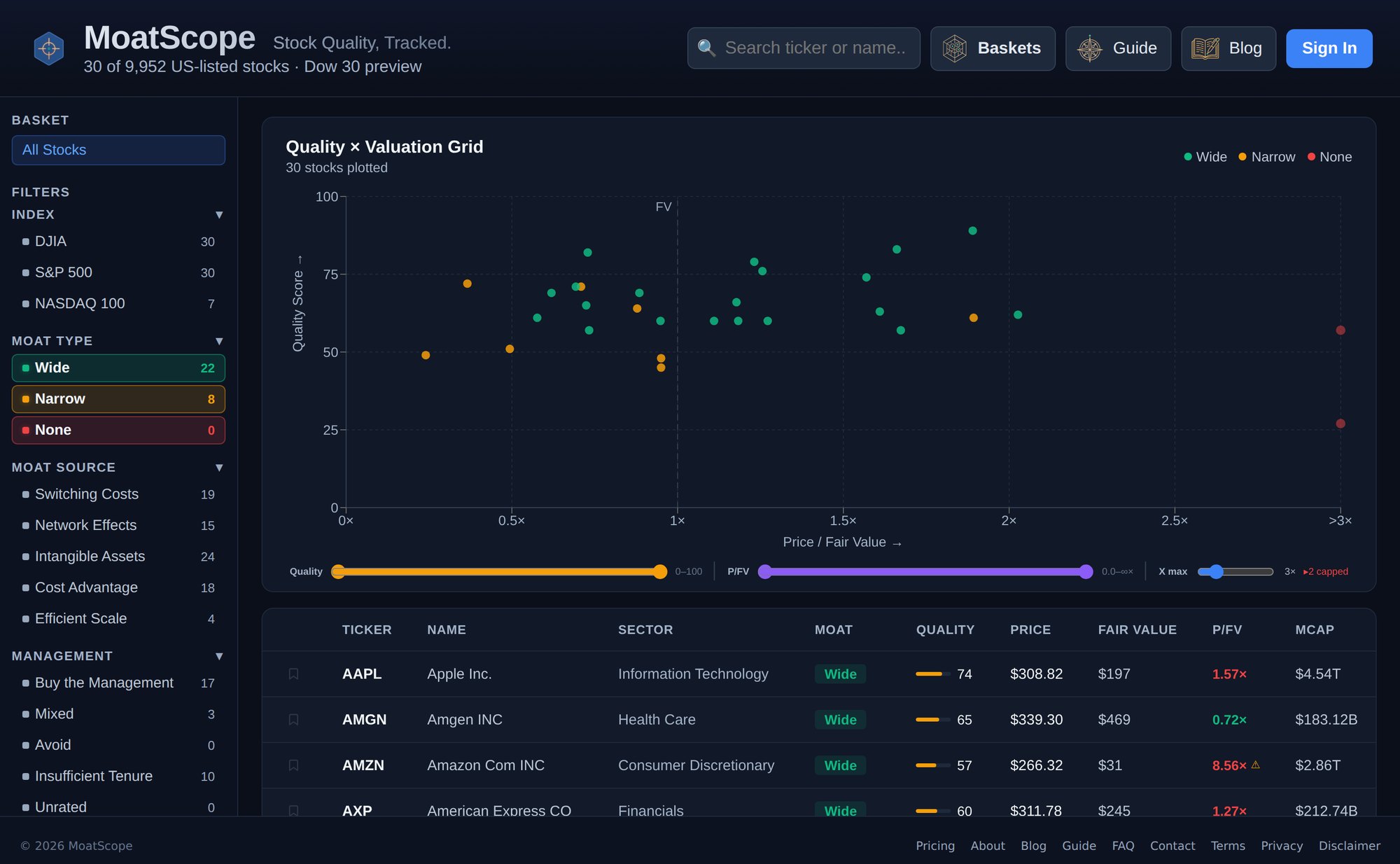
Task: Click the Quality slider right handle
Action: [x=659, y=571]
